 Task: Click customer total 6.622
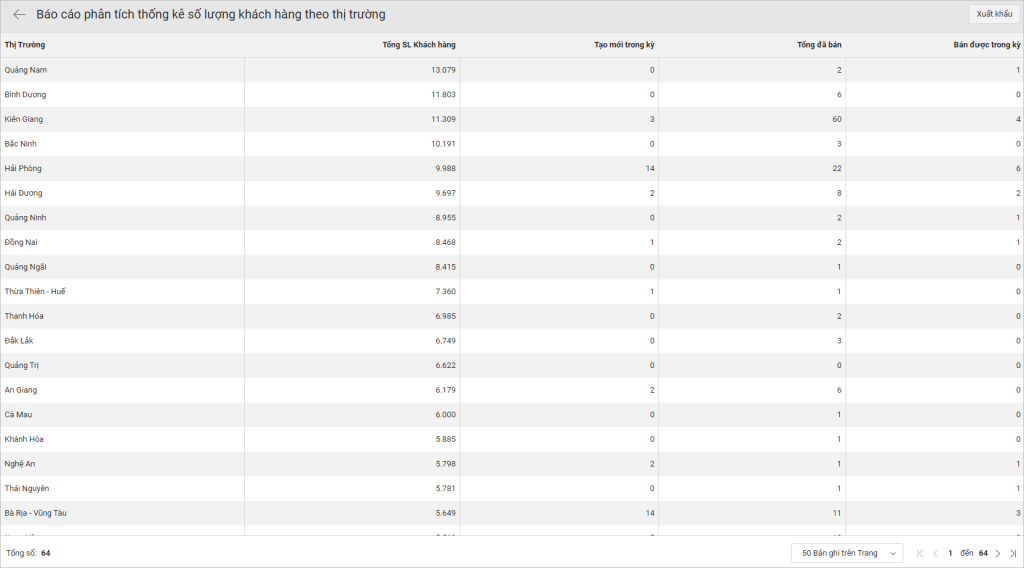coord(445,366)
